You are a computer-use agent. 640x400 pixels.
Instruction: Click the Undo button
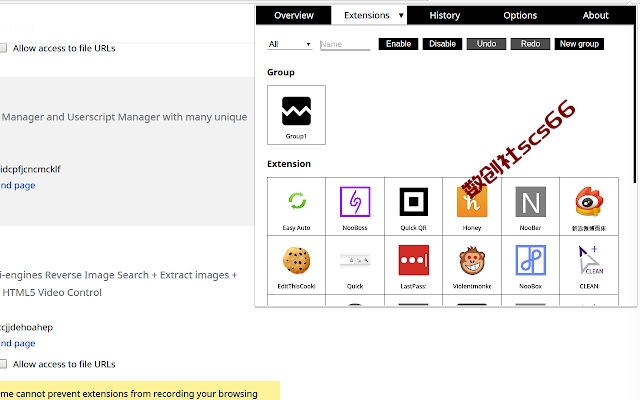click(487, 44)
